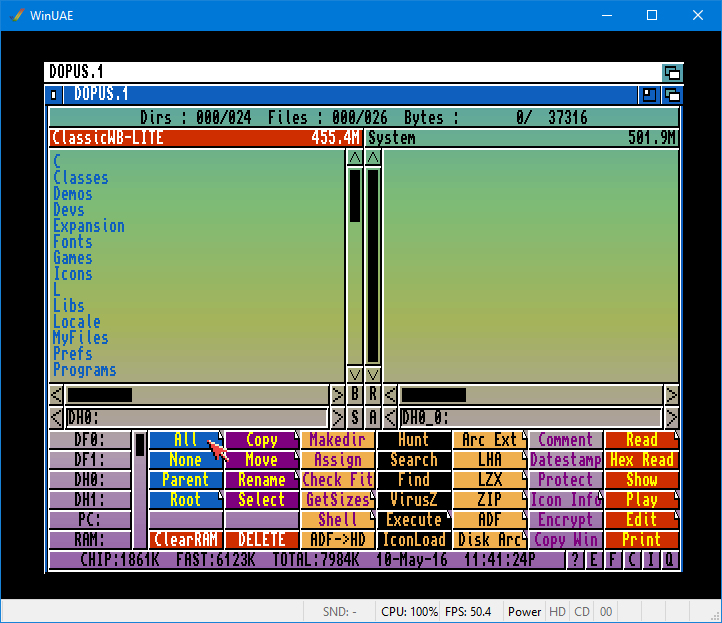Image resolution: width=722 pixels, height=623 pixels.
Task: Click the B button between file panels
Action: point(354,395)
